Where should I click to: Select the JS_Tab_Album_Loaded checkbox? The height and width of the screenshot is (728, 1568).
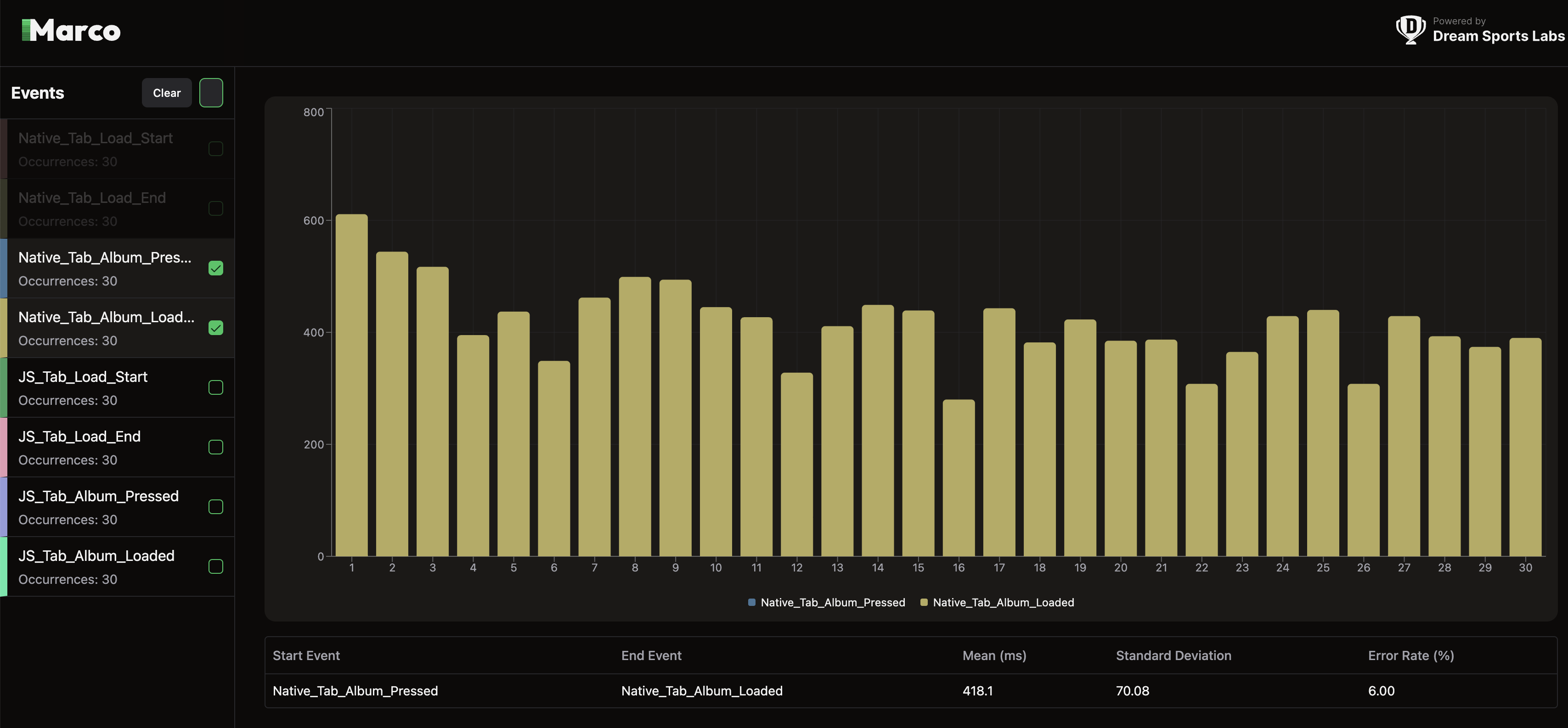coord(215,566)
